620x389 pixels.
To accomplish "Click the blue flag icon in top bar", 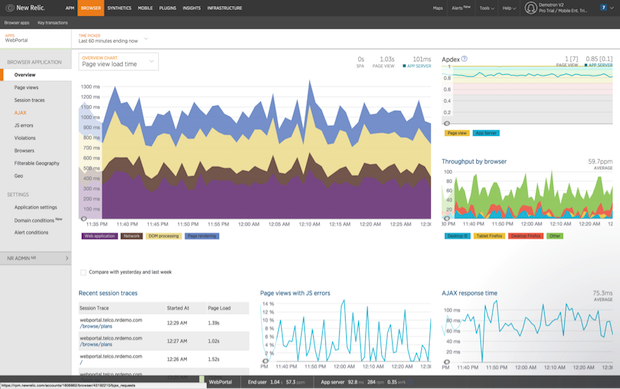I will (603, 8).
